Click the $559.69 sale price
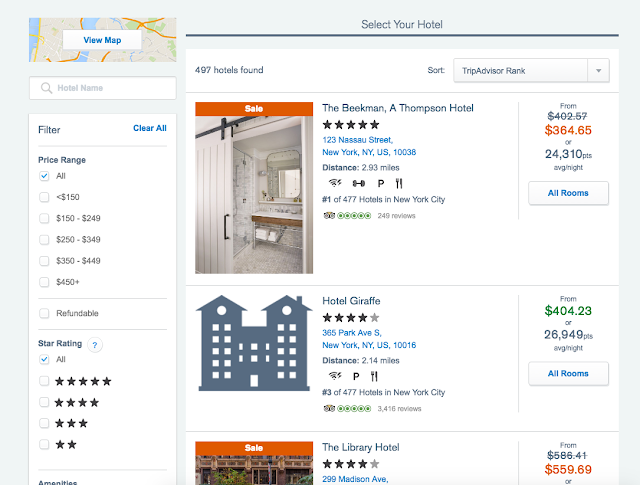The height and width of the screenshot is (485, 640). coord(568,469)
